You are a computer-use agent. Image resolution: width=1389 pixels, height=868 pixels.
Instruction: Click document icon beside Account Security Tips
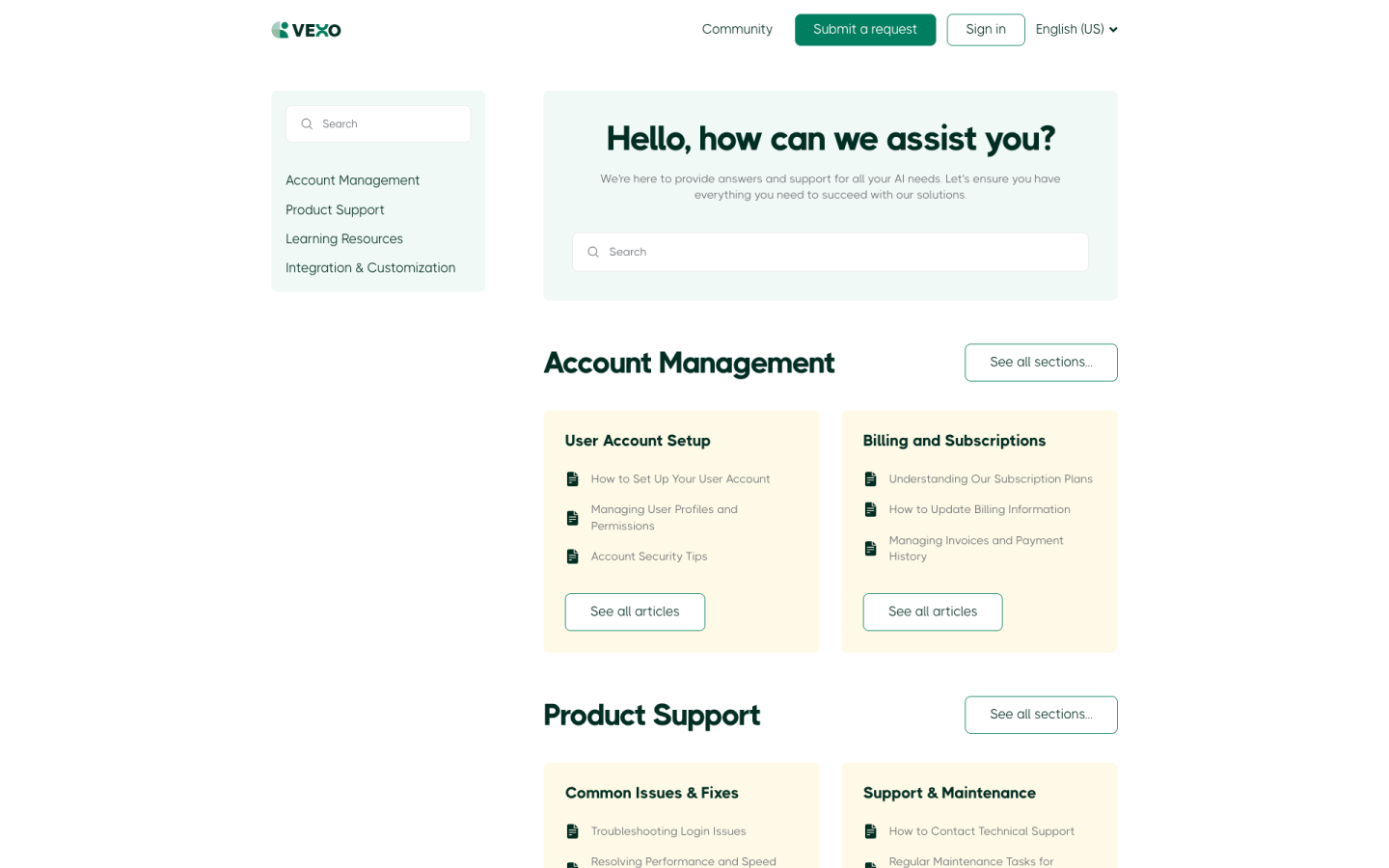(573, 556)
